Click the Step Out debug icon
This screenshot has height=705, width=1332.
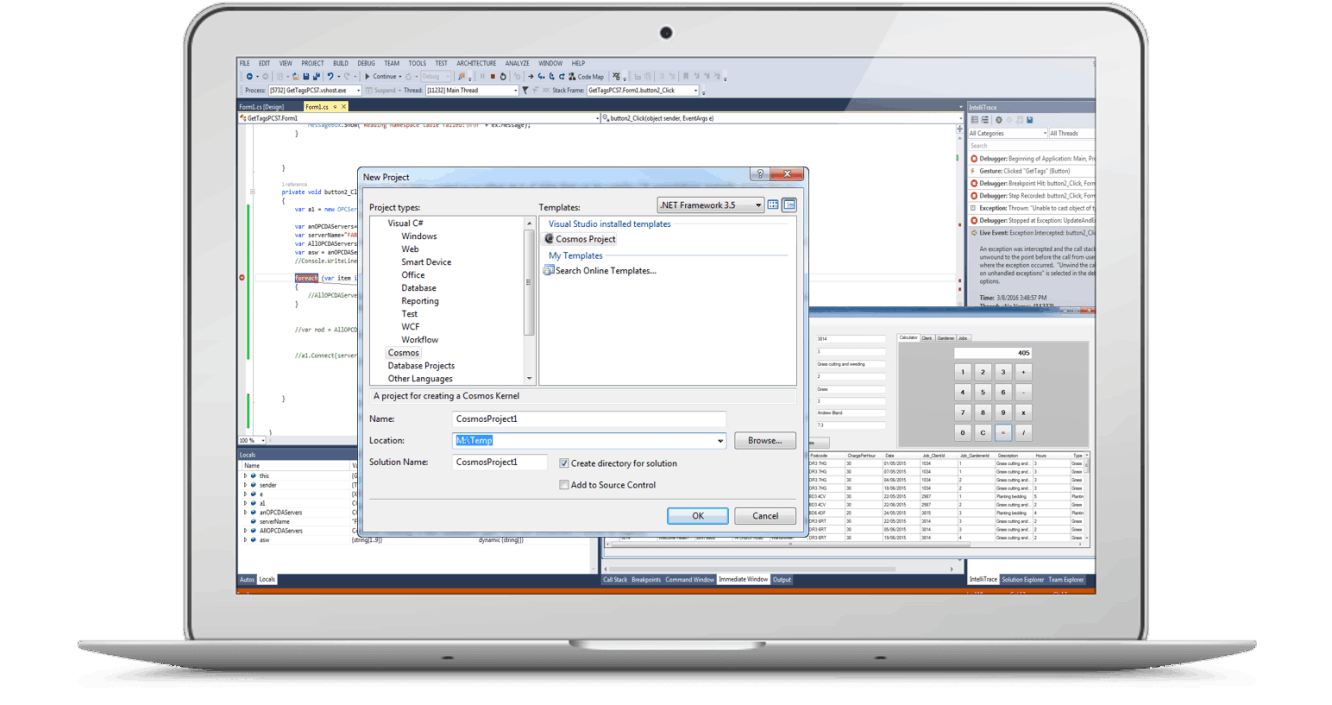562,76
